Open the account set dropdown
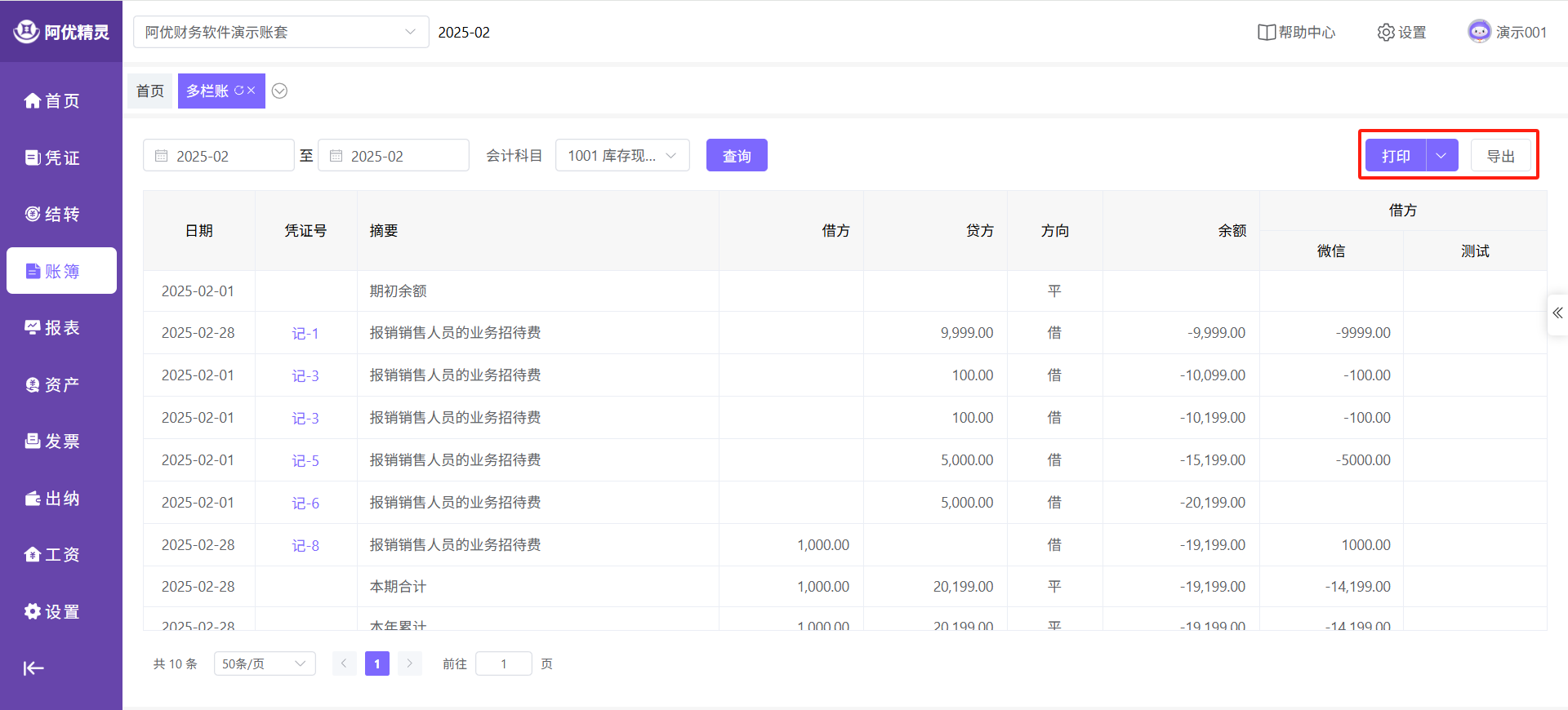Image resolution: width=1568 pixels, height=710 pixels. [280, 33]
